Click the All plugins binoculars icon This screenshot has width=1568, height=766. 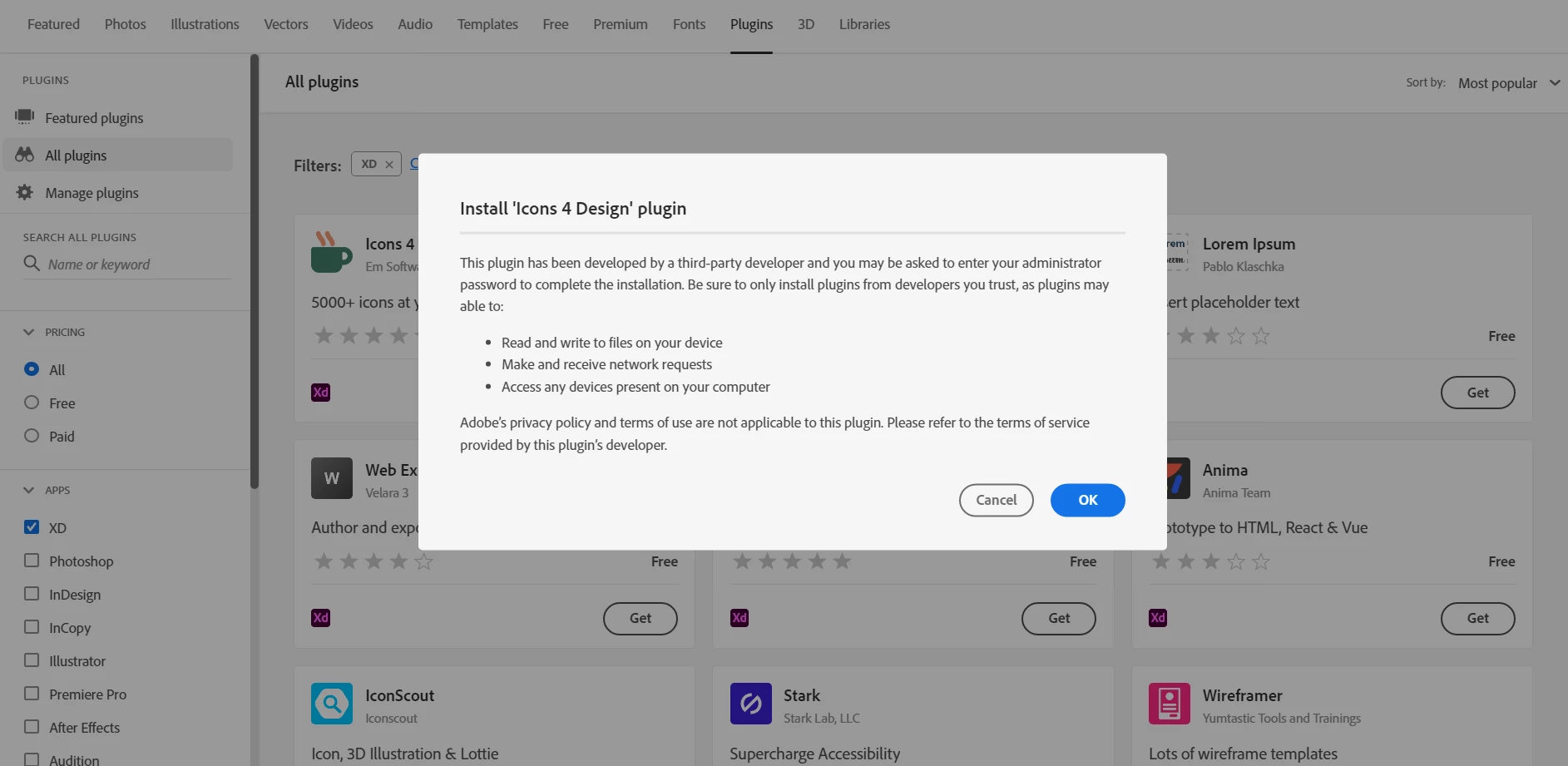tap(25, 155)
